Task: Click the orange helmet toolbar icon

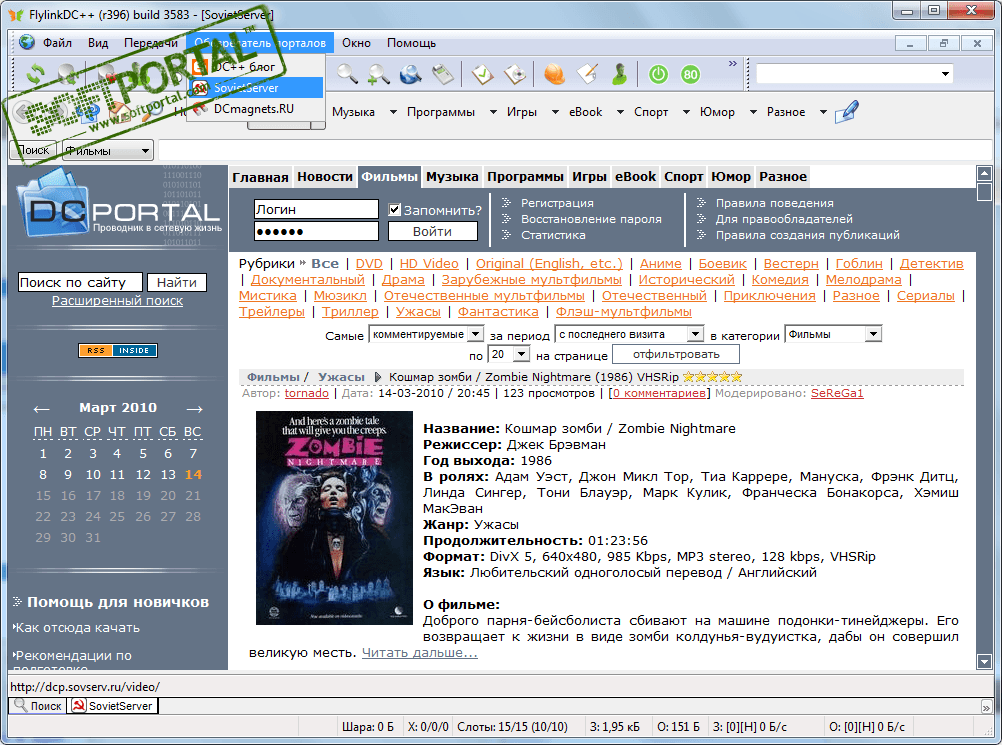Action: tap(554, 74)
